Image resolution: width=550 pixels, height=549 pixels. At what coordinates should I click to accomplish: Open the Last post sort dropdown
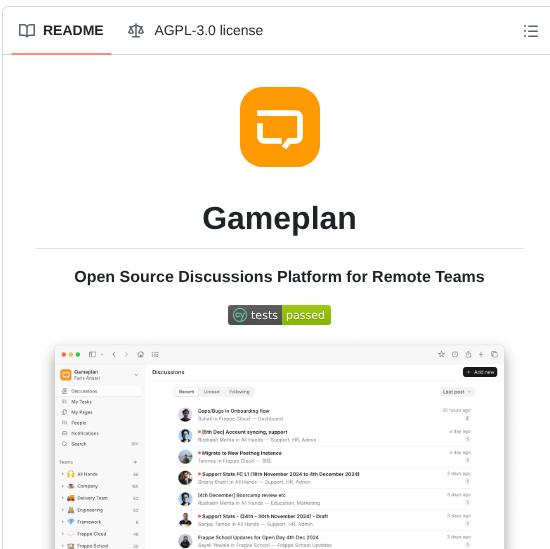click(x=457, y=392)
